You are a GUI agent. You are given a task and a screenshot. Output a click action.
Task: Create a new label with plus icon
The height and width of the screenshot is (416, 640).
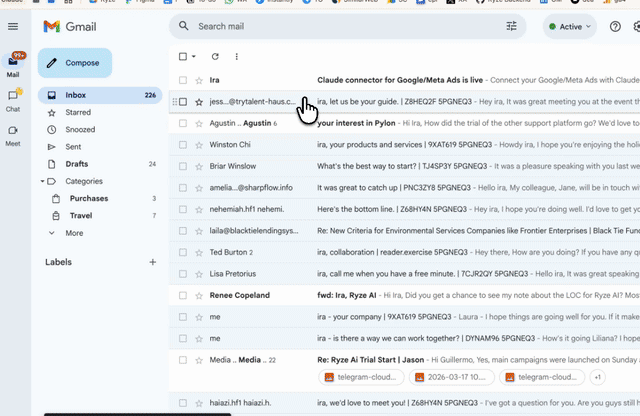click(x=153, y=262)
